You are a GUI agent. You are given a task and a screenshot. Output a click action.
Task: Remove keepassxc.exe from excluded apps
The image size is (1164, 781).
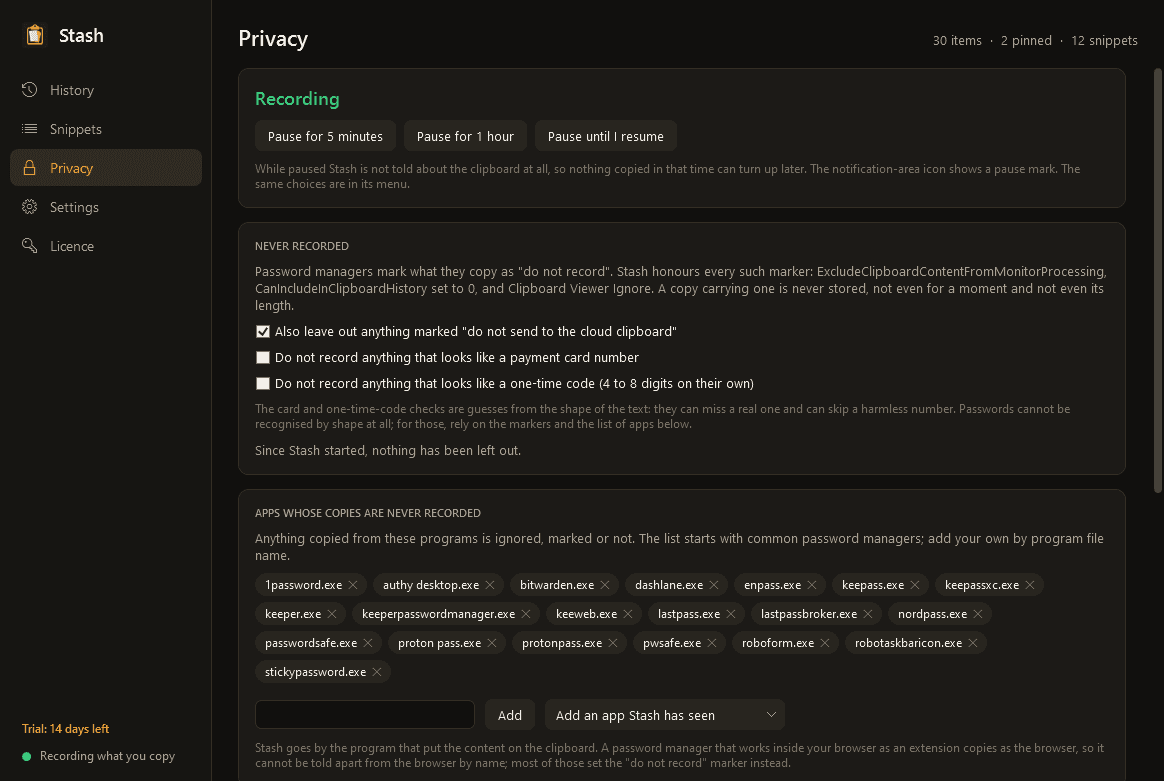pos(1030,585)
